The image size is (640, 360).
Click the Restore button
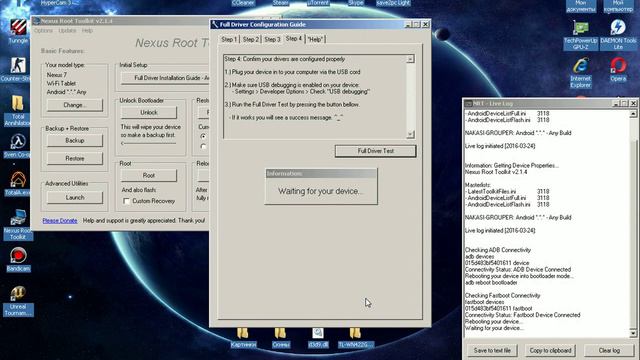(x=75, y=158)
